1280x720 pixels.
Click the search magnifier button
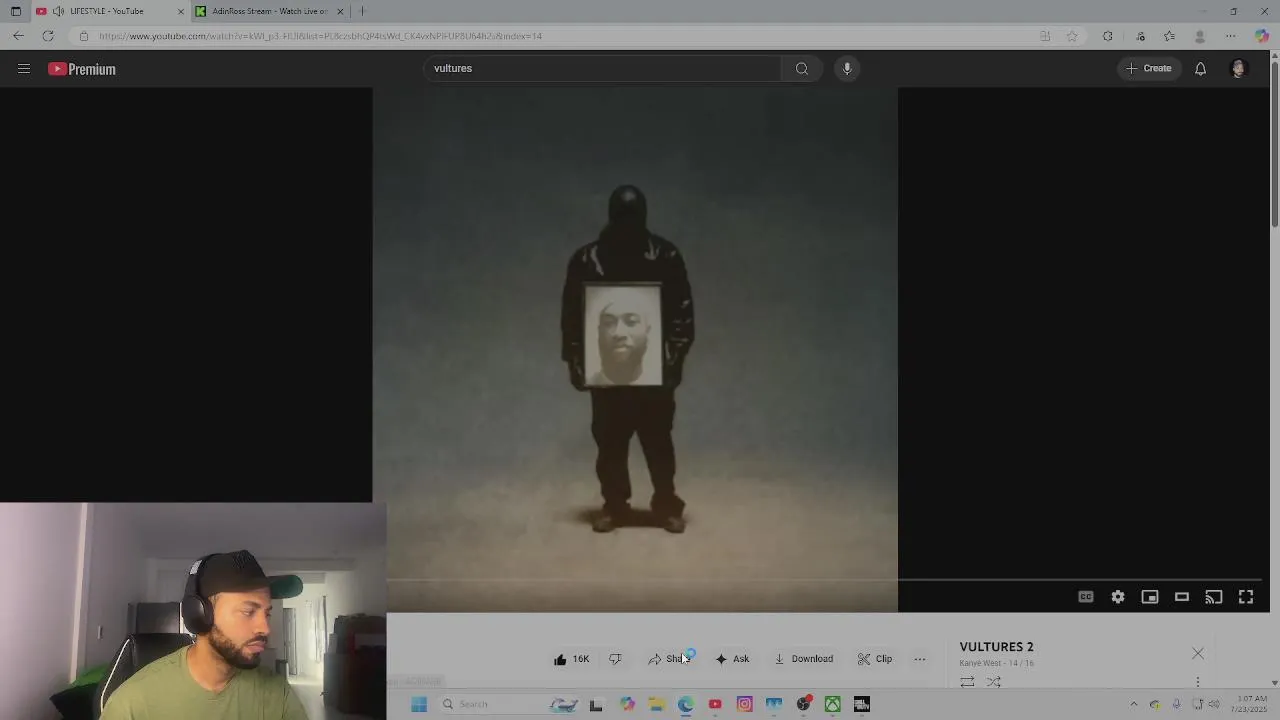(x=802, y=69)
